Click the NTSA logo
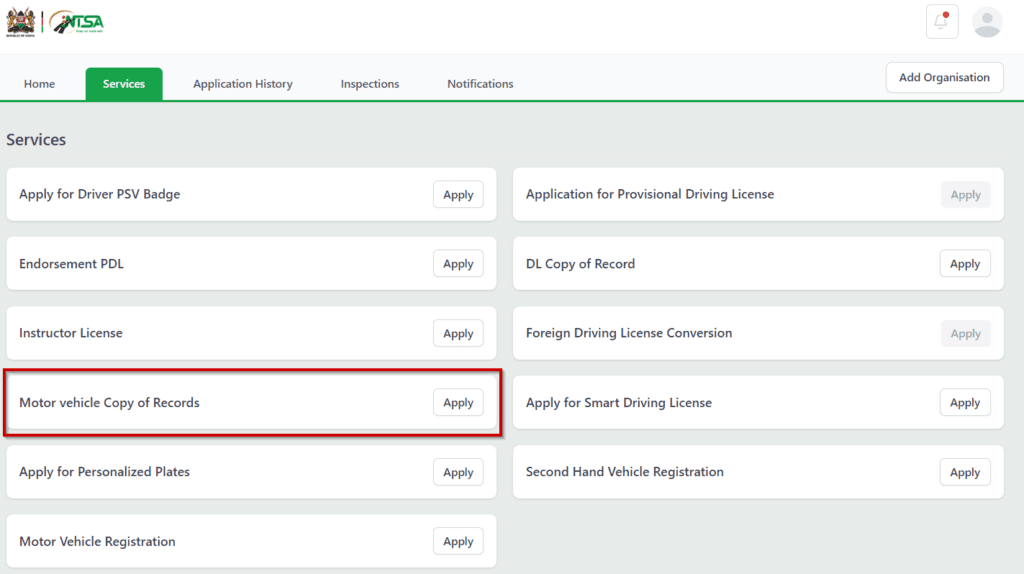This screenshot has height=574, width=1024. (77, 22)
